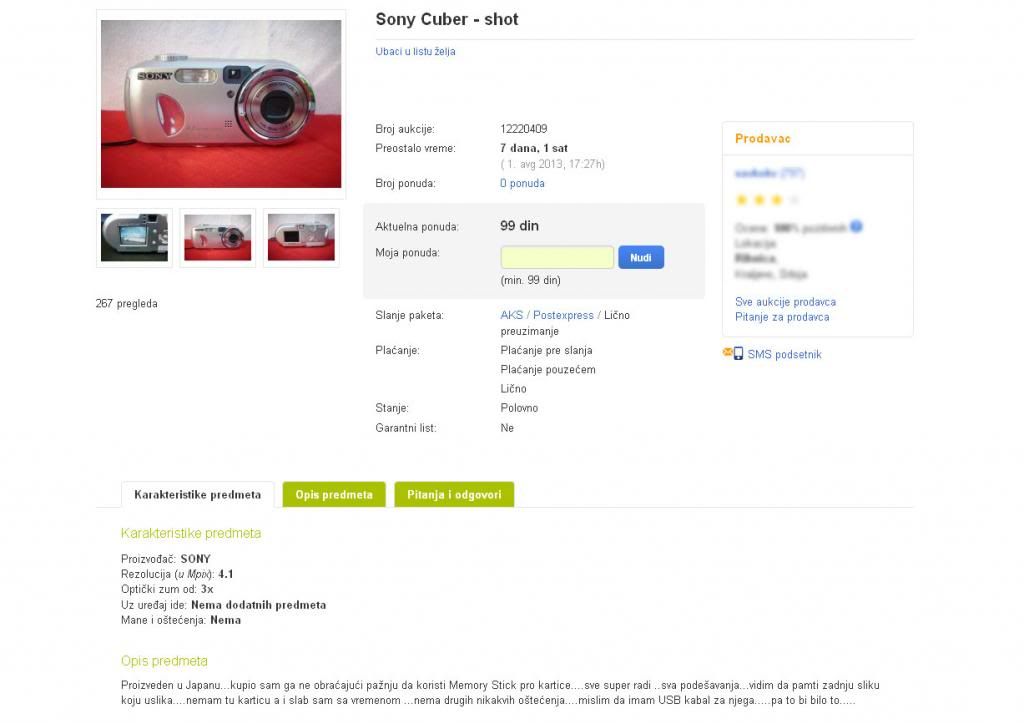Screen dimensions: 1024x723
Task: Click the SMS podsetnik link text
Action: [784, 354]
